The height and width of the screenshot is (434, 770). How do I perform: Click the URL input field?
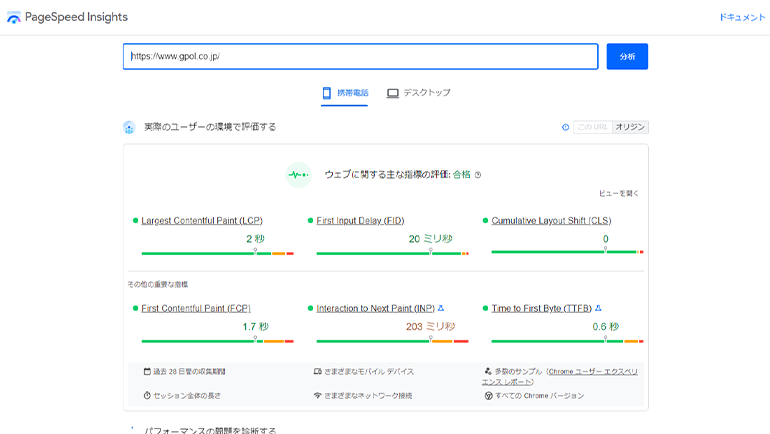(360, 57)
